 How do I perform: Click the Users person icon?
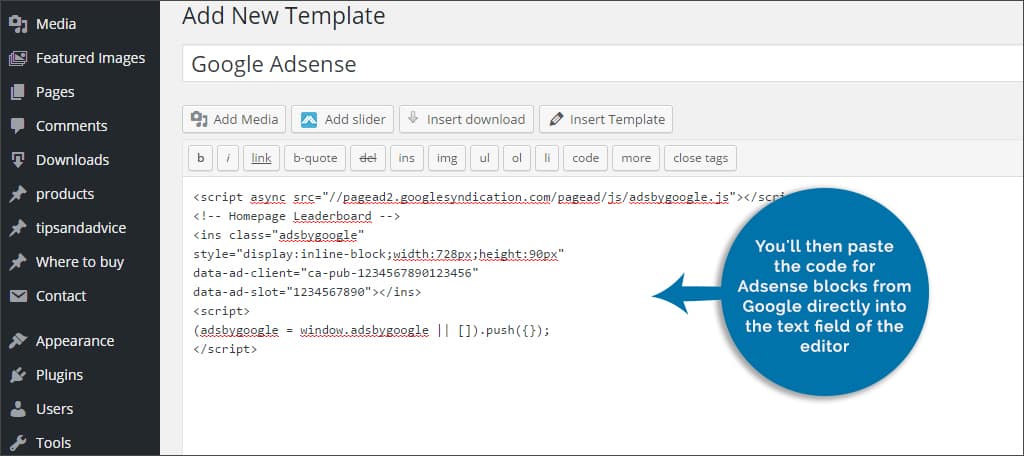(x=17, y=409)
